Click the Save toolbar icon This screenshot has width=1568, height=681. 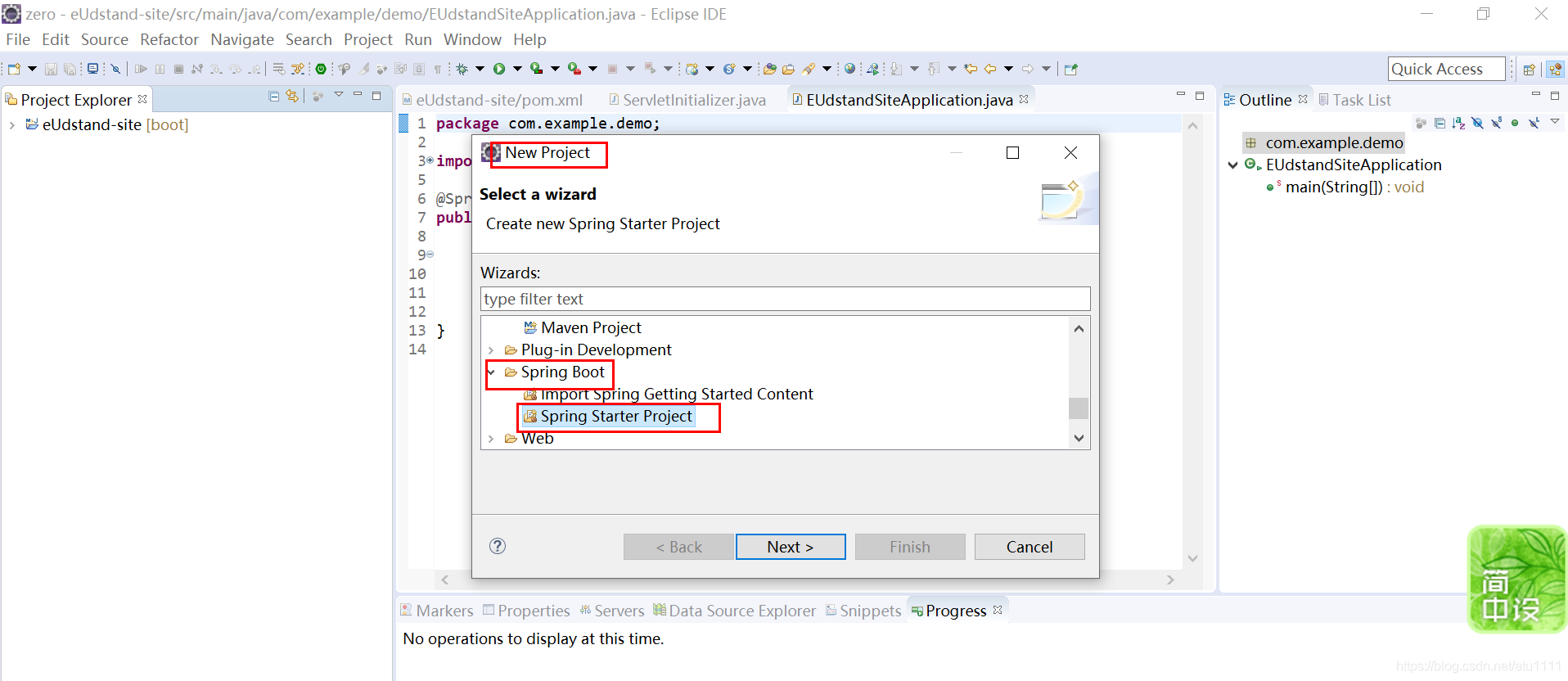(x=51, y=69)
